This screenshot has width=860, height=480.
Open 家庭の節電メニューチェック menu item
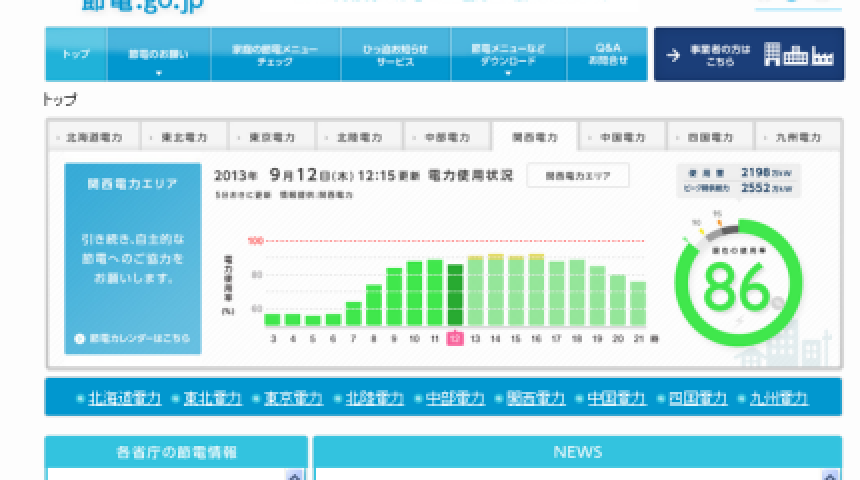point(274,54)
